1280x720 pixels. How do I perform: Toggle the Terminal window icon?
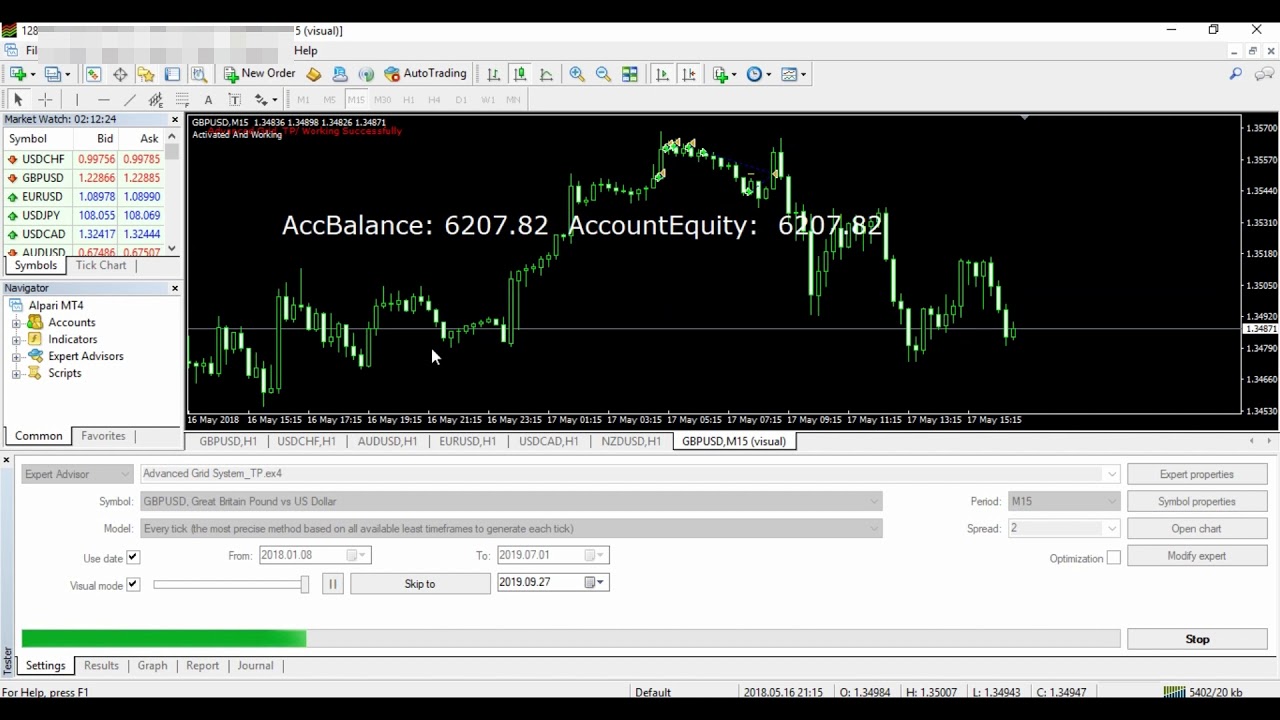click(x=172, y=74)
